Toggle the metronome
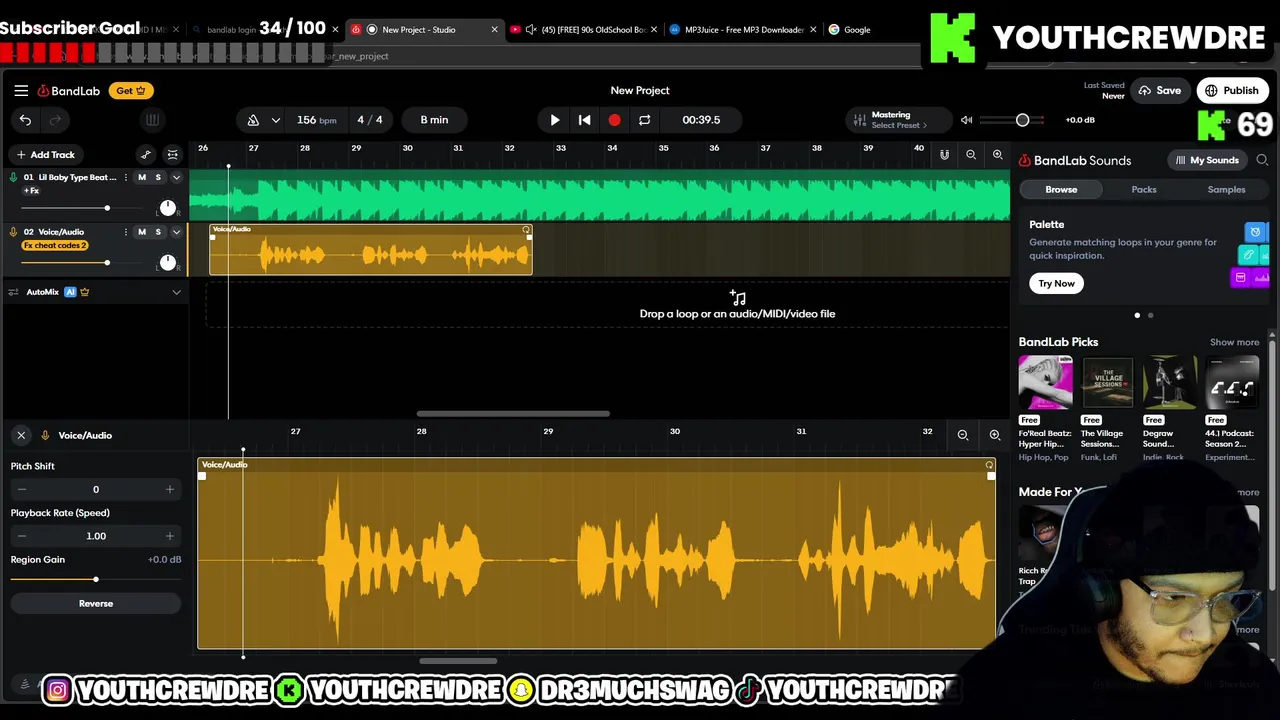Viewport: 1280px width, 720px height. (253, 120)
